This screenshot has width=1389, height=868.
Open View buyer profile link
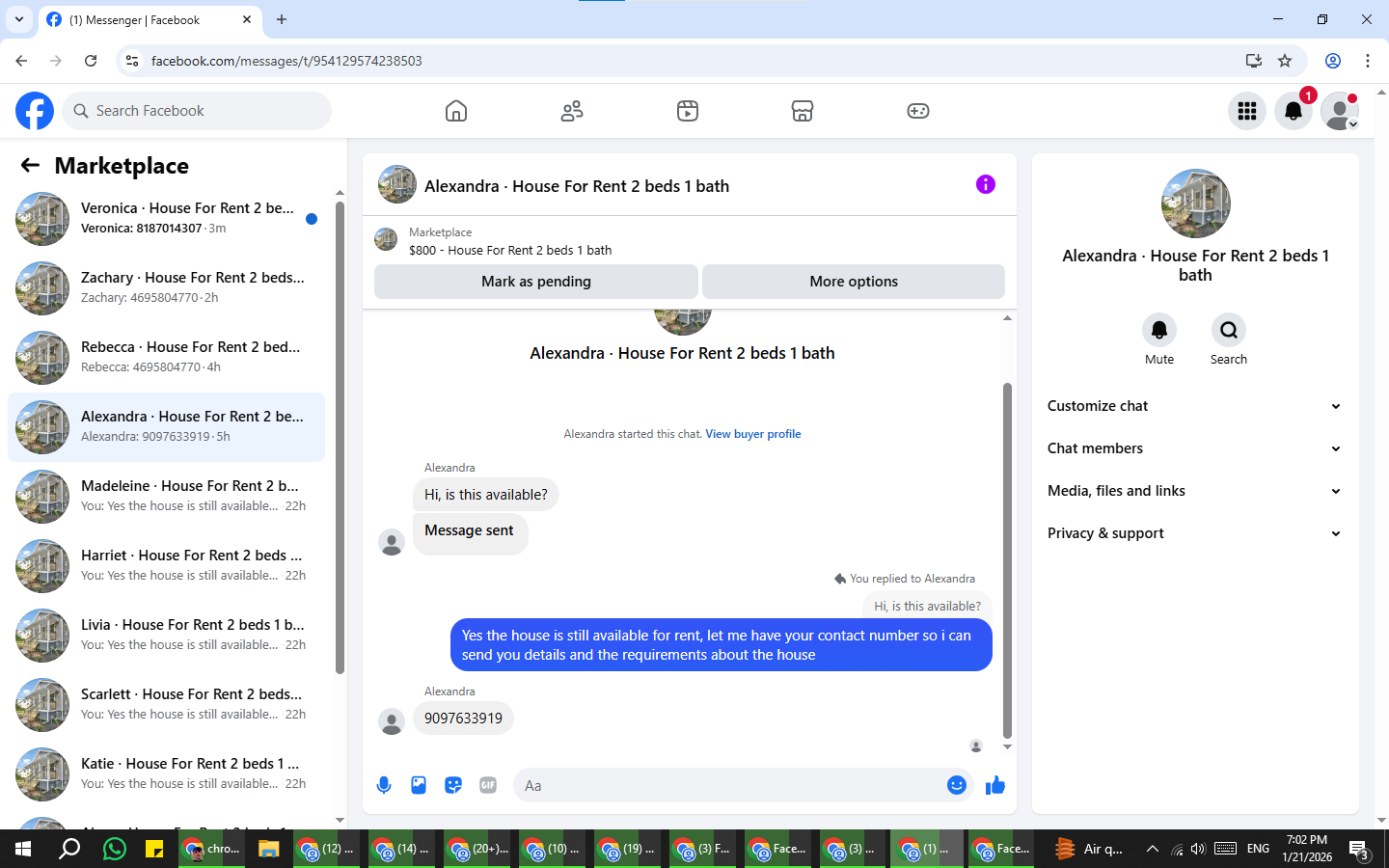pyautogui.click(x=752, y=434)
